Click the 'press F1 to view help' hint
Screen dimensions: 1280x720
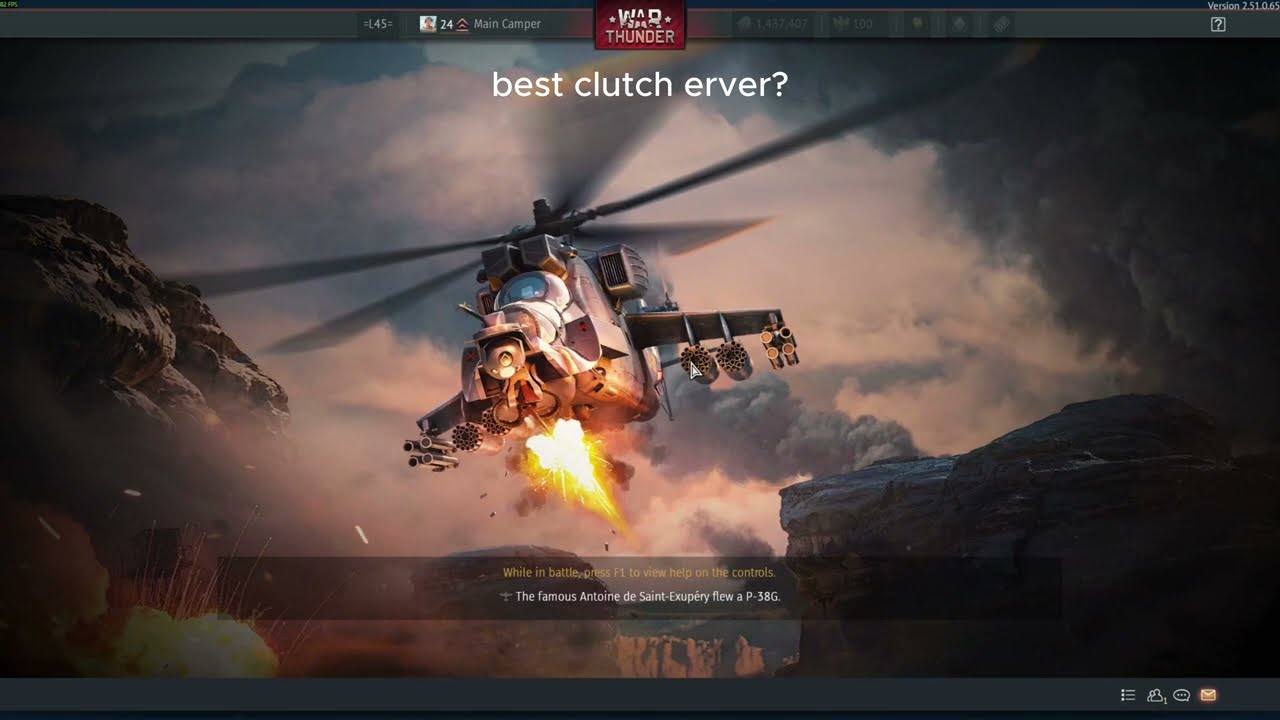coord(639,572)
